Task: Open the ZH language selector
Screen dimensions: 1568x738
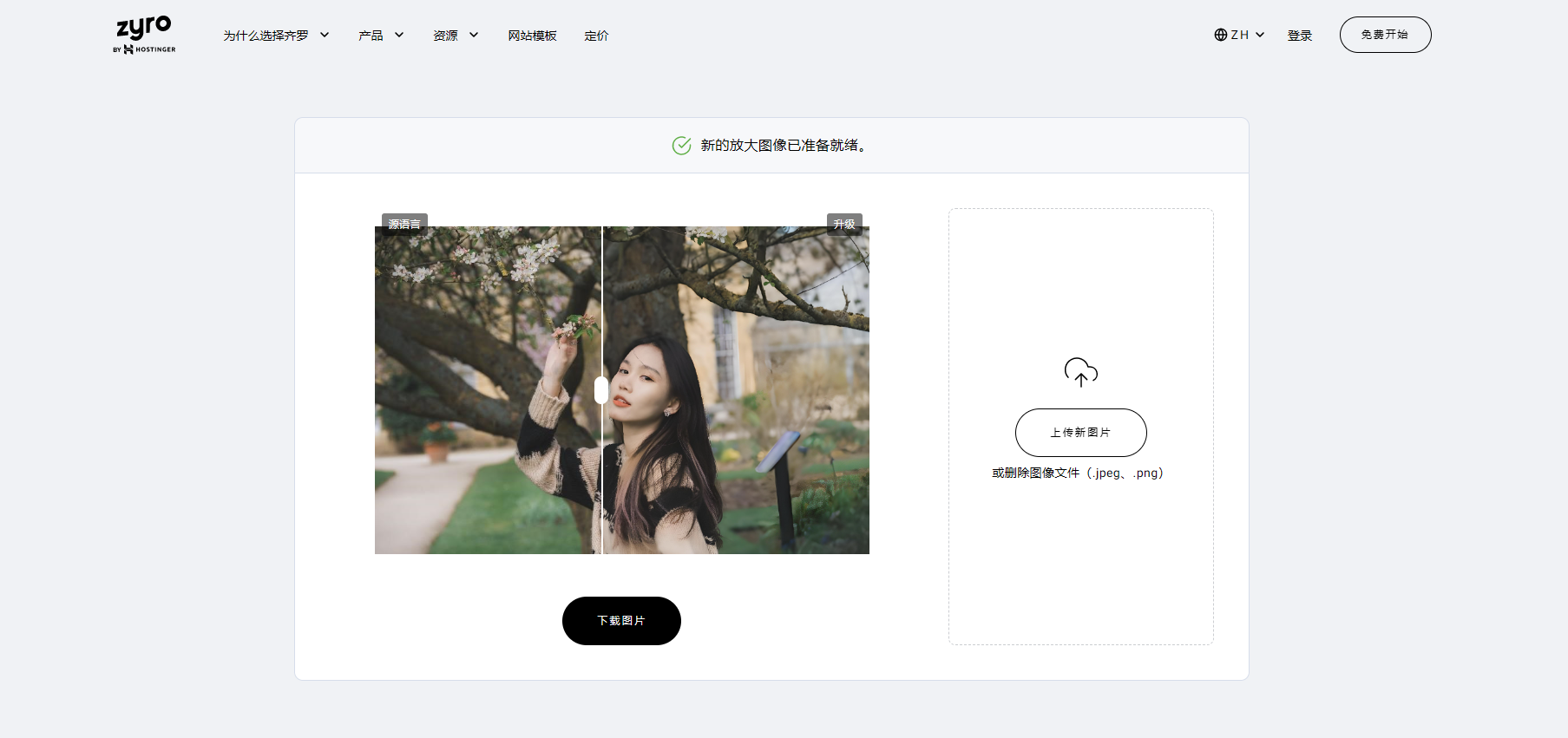Action: [1239, 35]
